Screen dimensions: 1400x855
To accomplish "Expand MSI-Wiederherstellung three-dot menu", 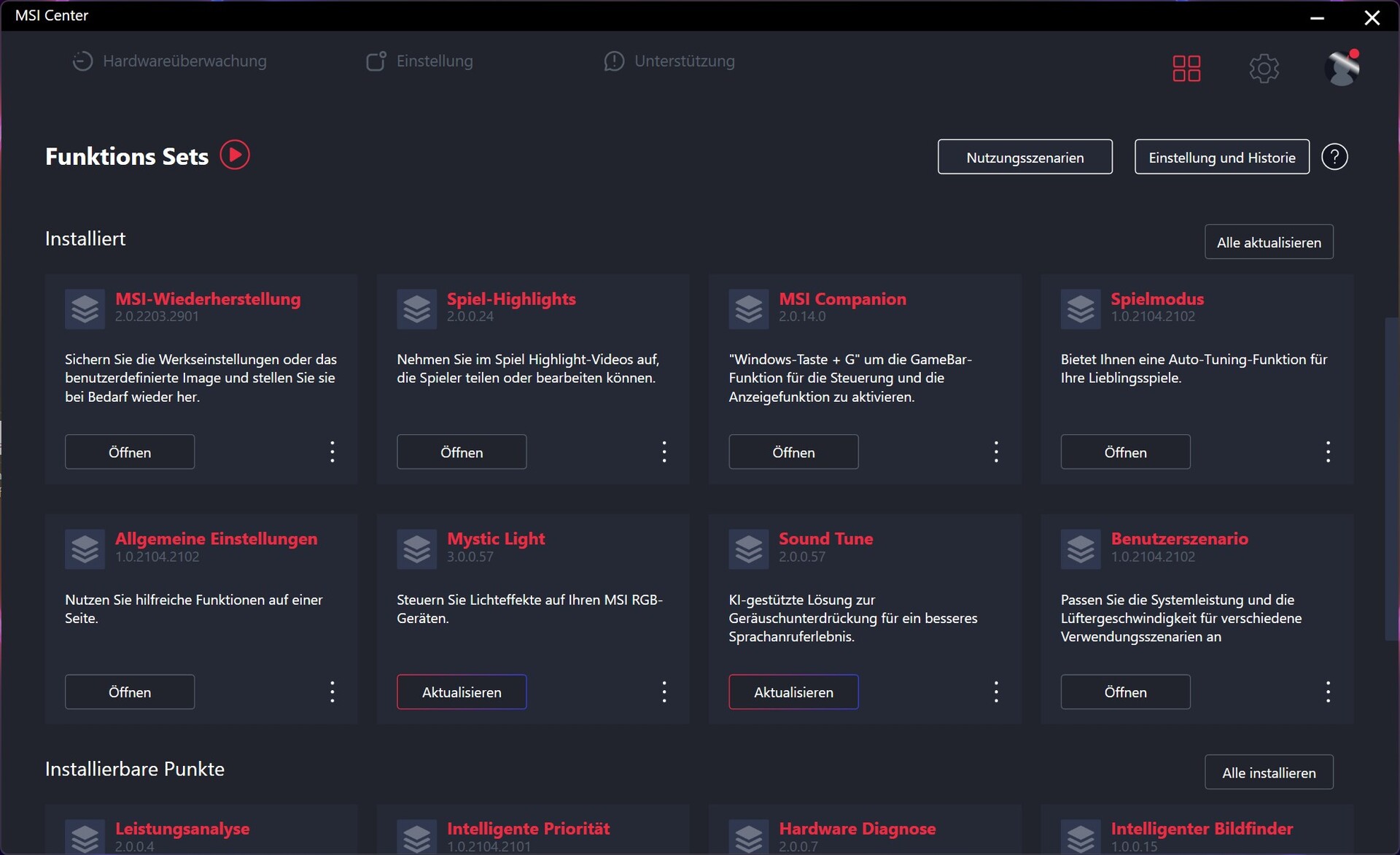I will pyautogui.click(x=332, y=452).
